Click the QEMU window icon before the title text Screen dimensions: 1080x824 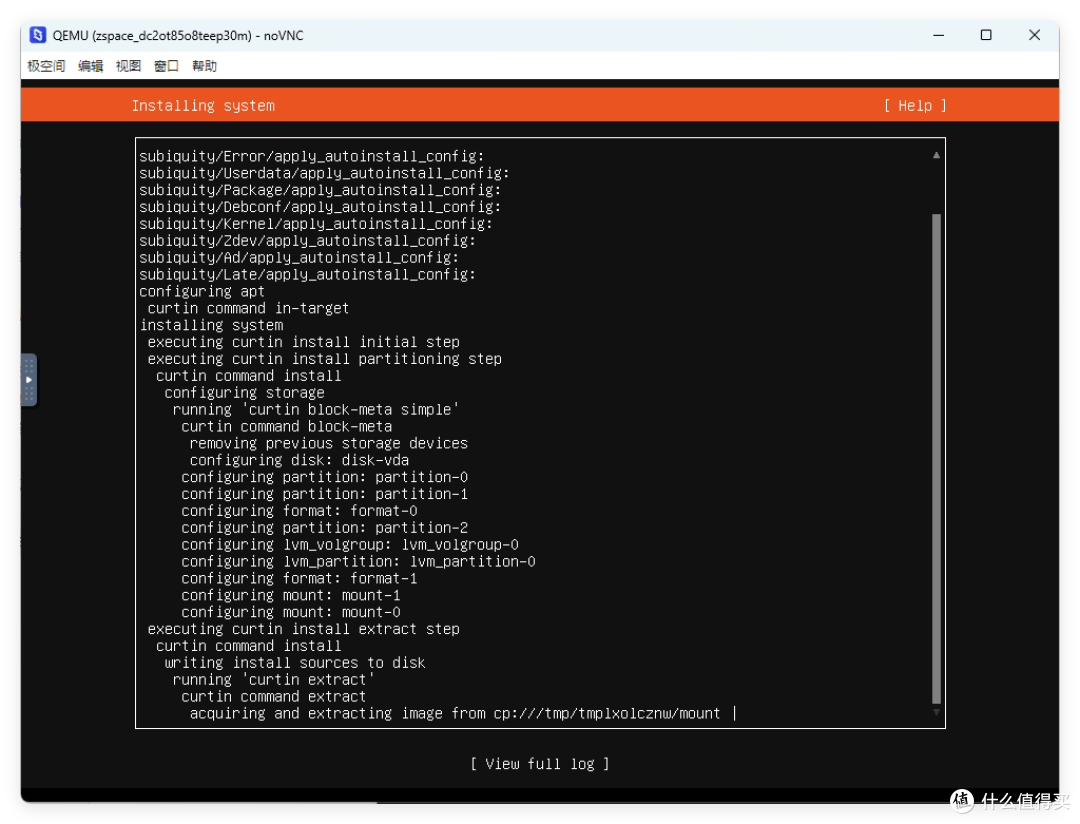coord(37,35)
